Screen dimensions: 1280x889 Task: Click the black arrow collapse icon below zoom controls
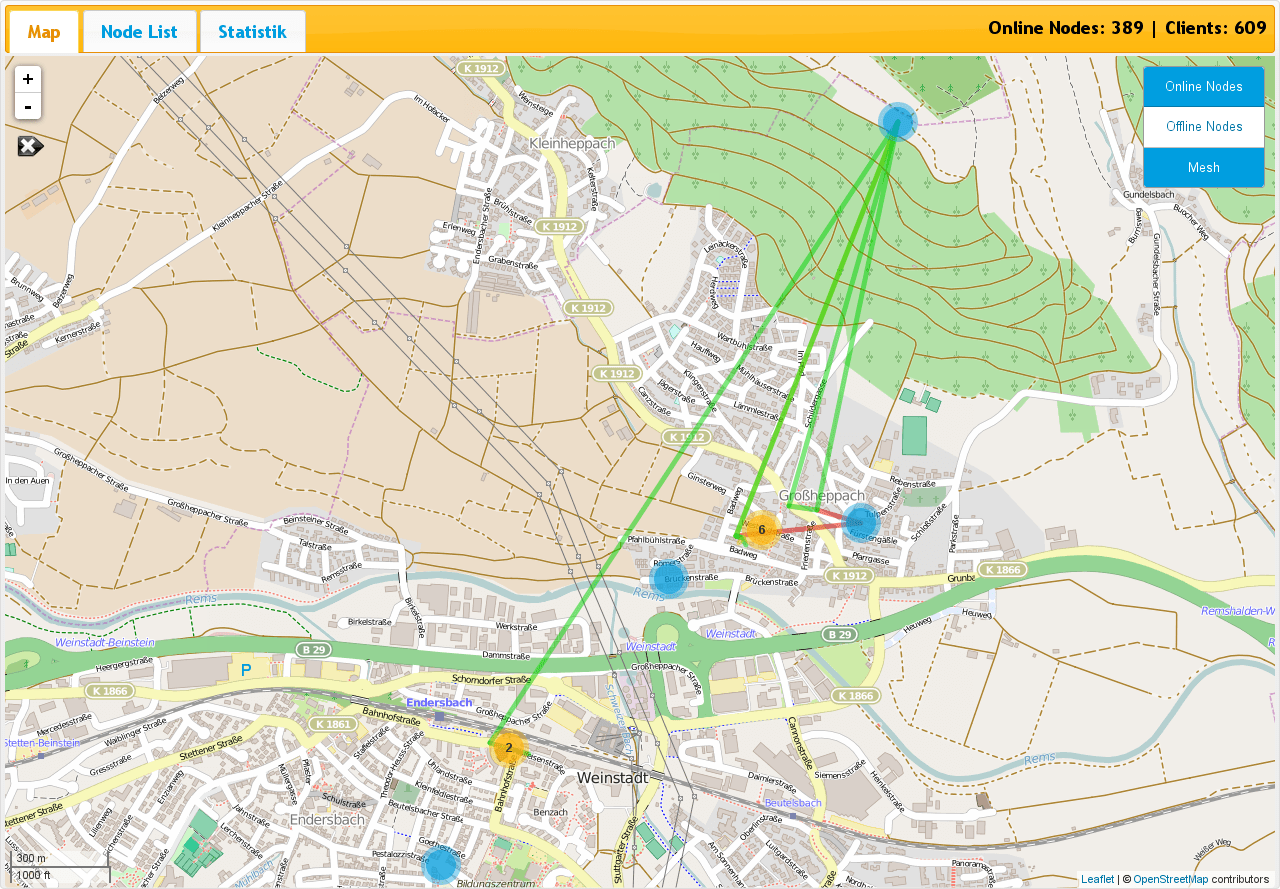(x=28, y=146)
